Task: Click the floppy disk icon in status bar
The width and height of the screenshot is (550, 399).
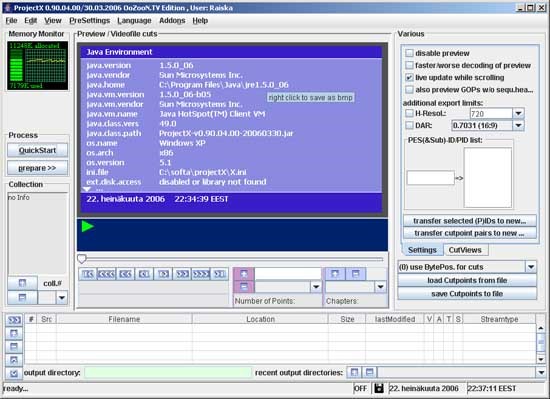Action: click(379, 388)
